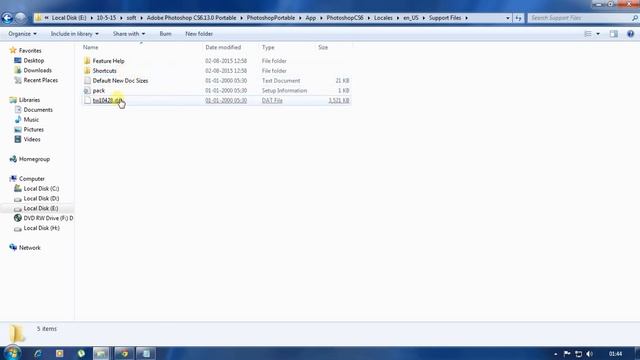The height and width of the screenshot is (360, 640).
Task: Click Adobe Photoshop CS6 13.0 Portable breadcrumb
Action: [x=191, y=18]
